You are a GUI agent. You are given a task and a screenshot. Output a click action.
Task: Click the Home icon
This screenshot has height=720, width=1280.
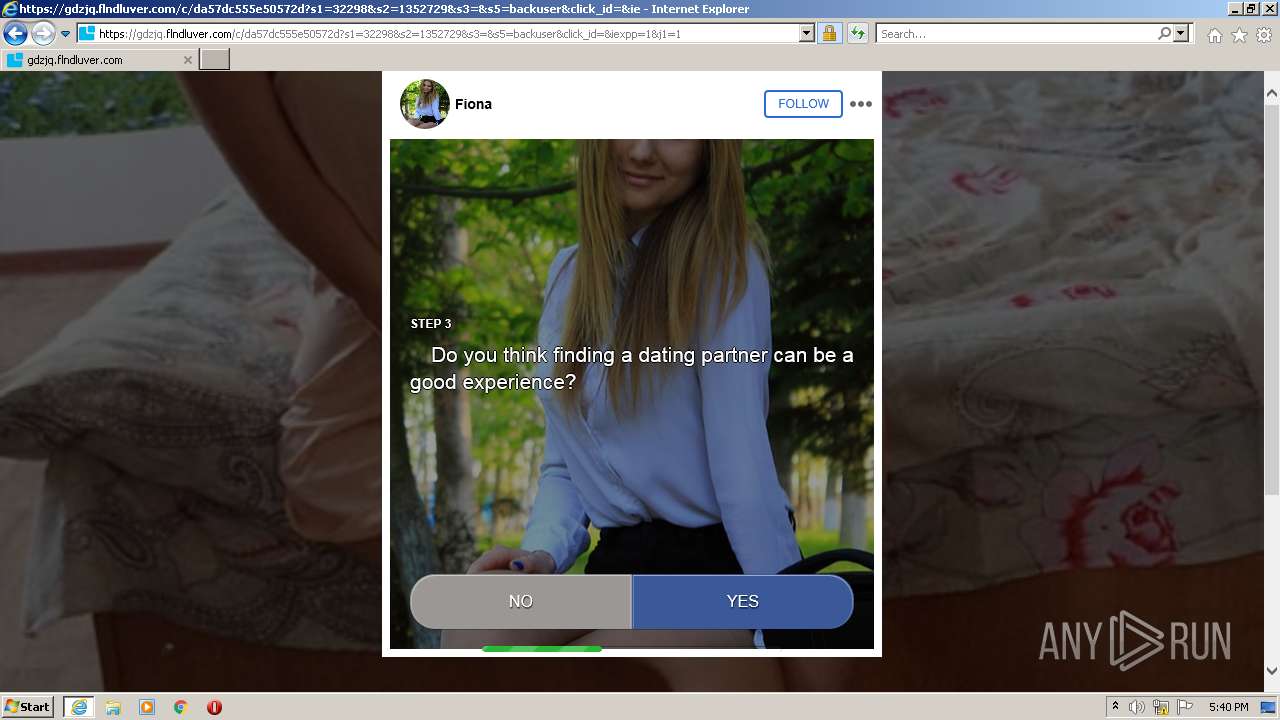tap(1214, 35)
